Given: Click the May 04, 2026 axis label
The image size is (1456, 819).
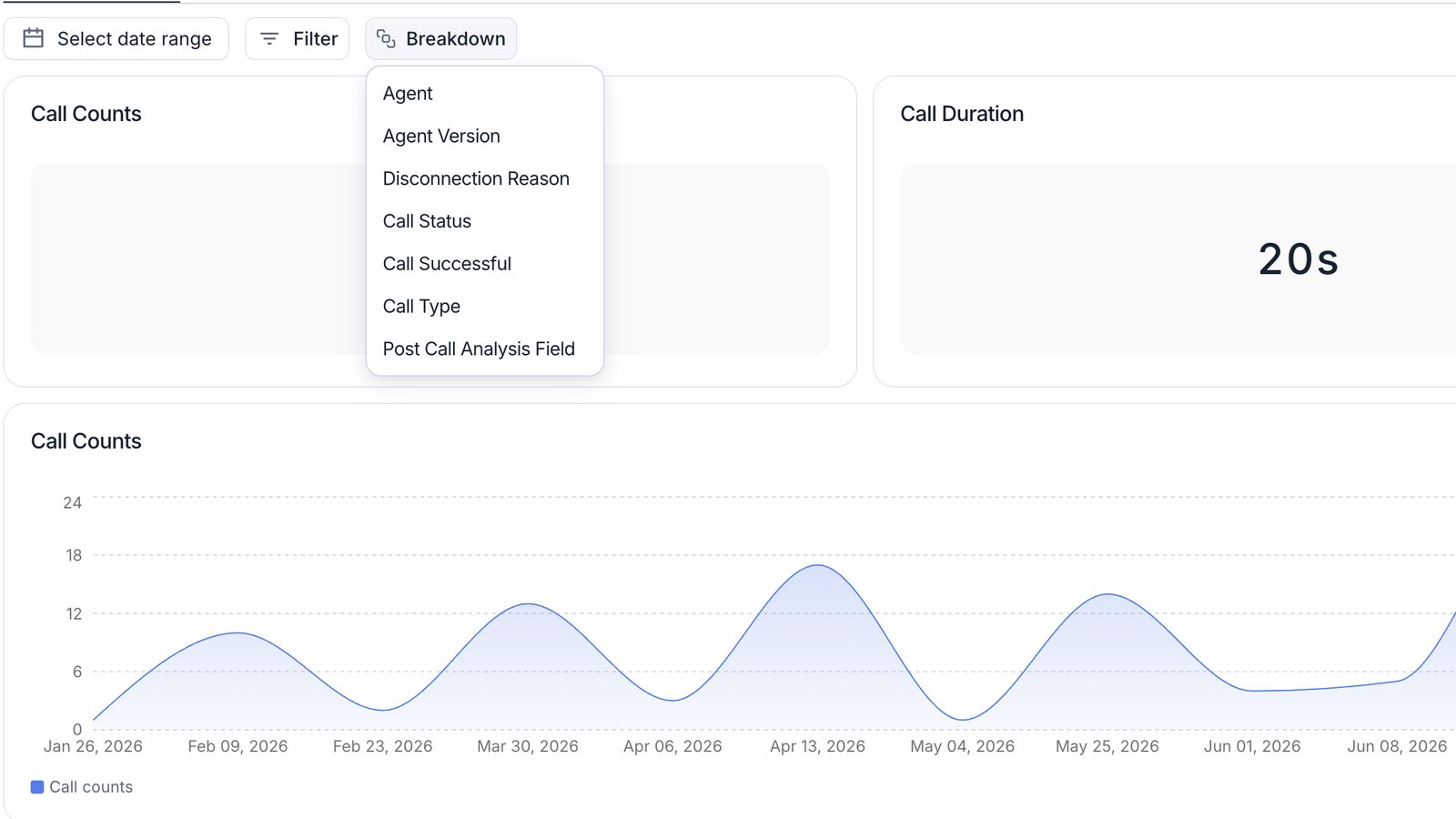Looking at the screenshot, I should point(962,746).
